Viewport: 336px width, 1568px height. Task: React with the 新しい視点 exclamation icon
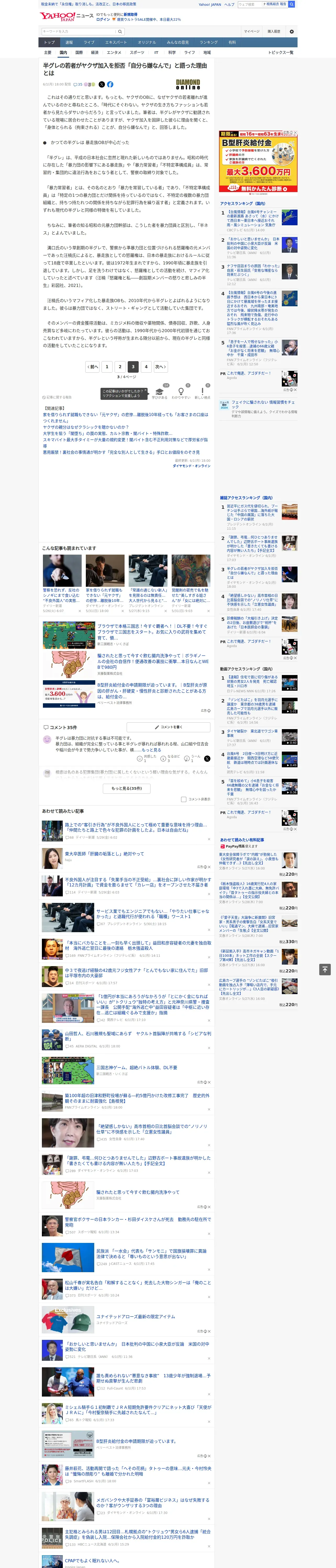203,392
